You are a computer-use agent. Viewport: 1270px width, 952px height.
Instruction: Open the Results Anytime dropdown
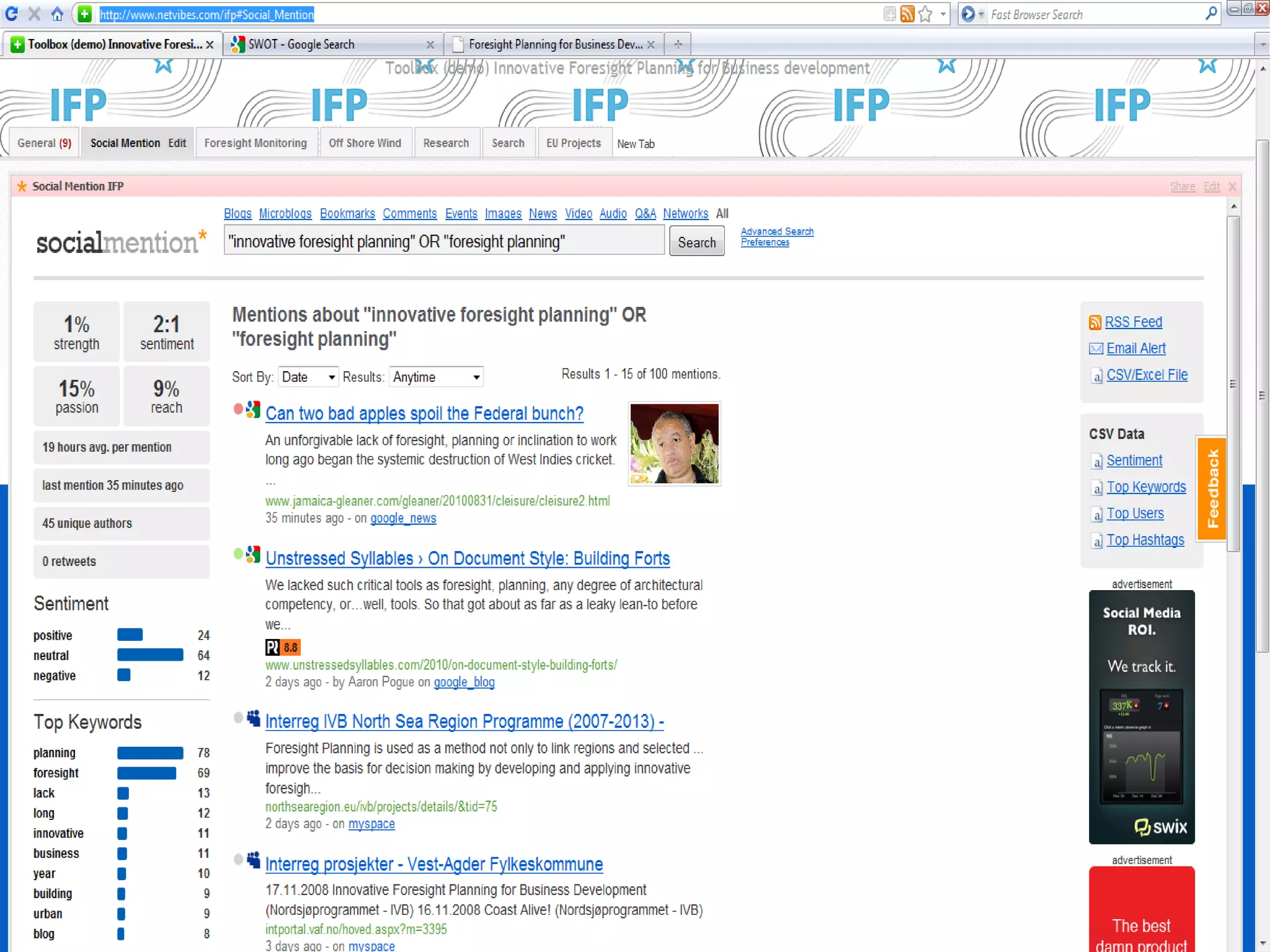point(437,377)
